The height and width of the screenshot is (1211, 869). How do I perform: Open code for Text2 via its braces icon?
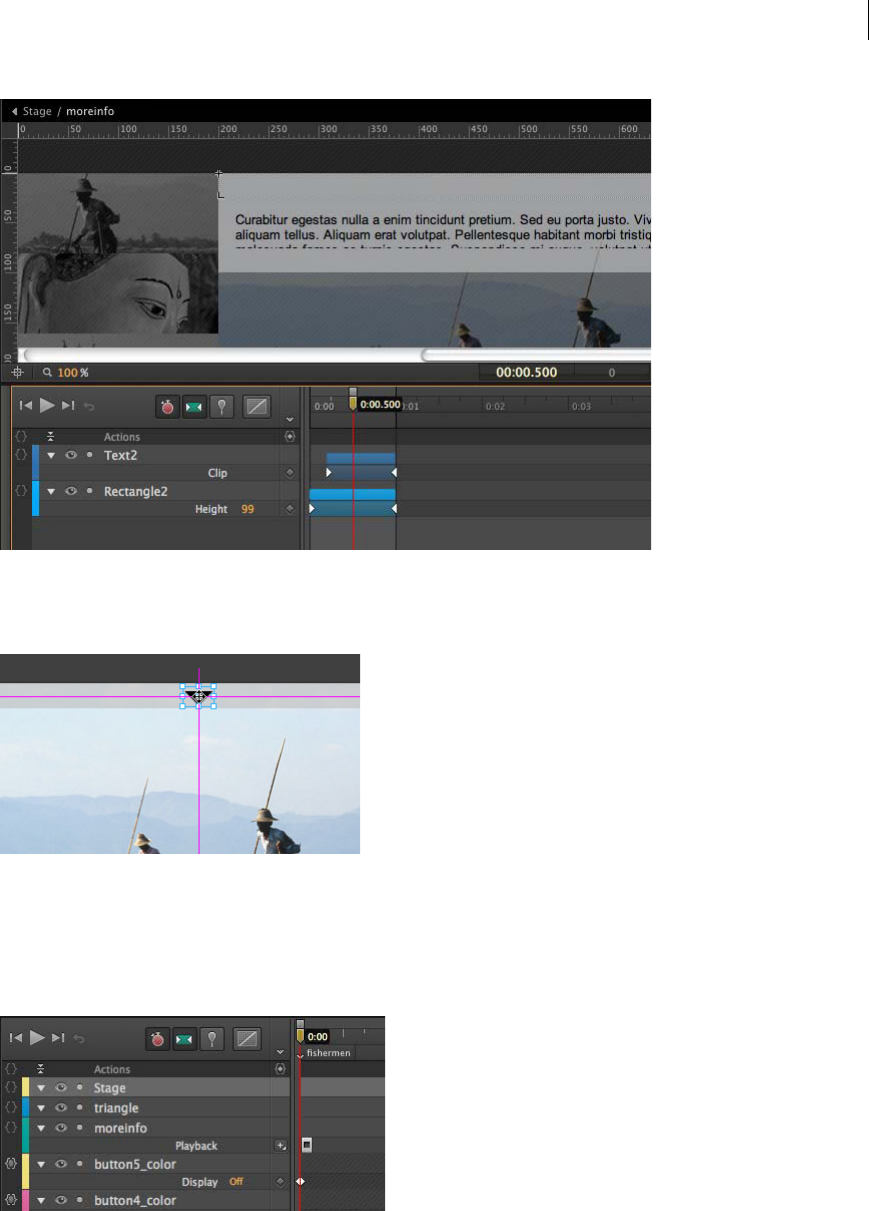[20, 454]
